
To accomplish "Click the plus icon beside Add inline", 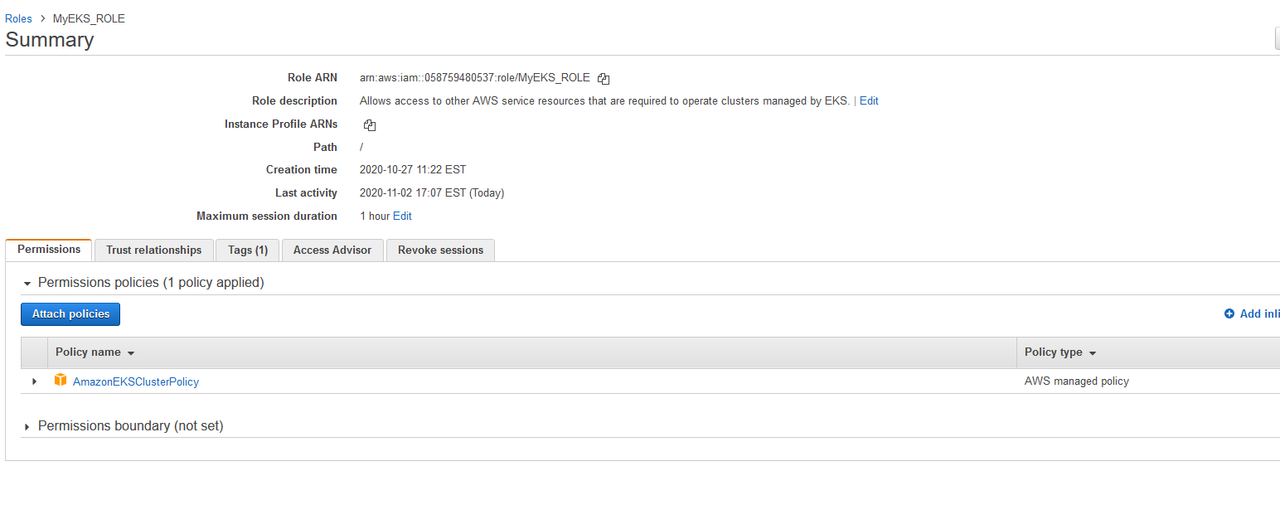I will [x=1229, y=314].
